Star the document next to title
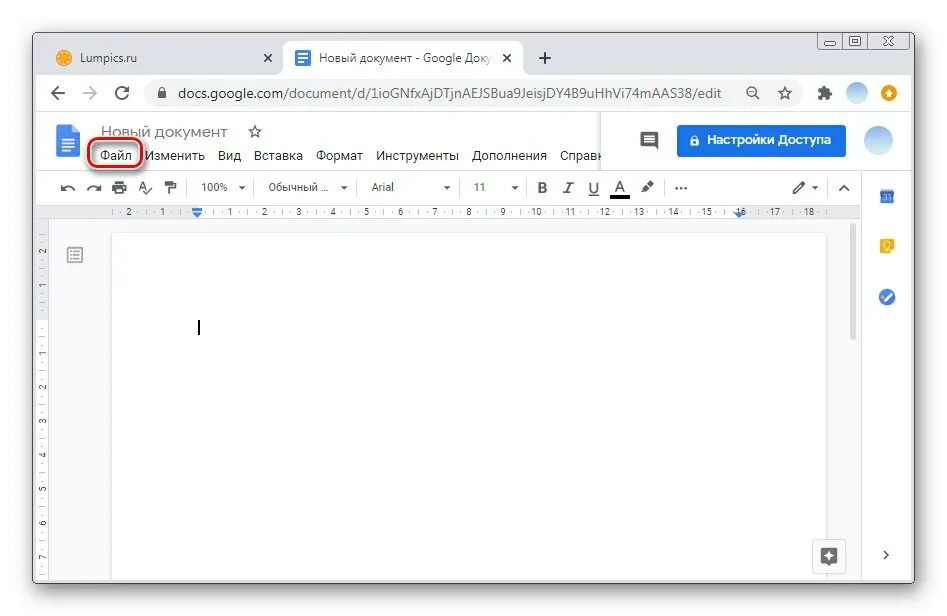Image resolution: width=947 pixels, height=616 pixels. click(255, 131)
